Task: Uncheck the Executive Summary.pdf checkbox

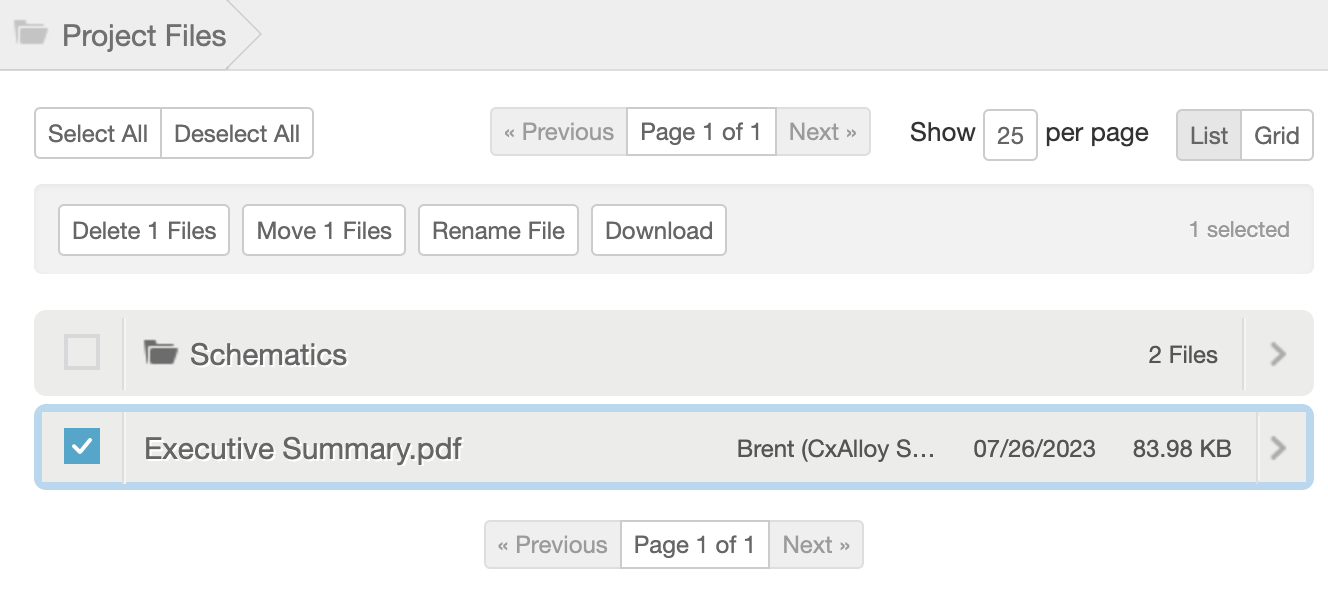Action: click(82, 446)
